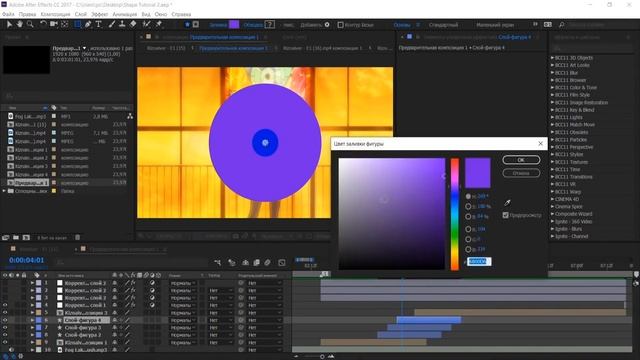
Task: Select the Zoom magnifier tool
Action: (30, 24)
